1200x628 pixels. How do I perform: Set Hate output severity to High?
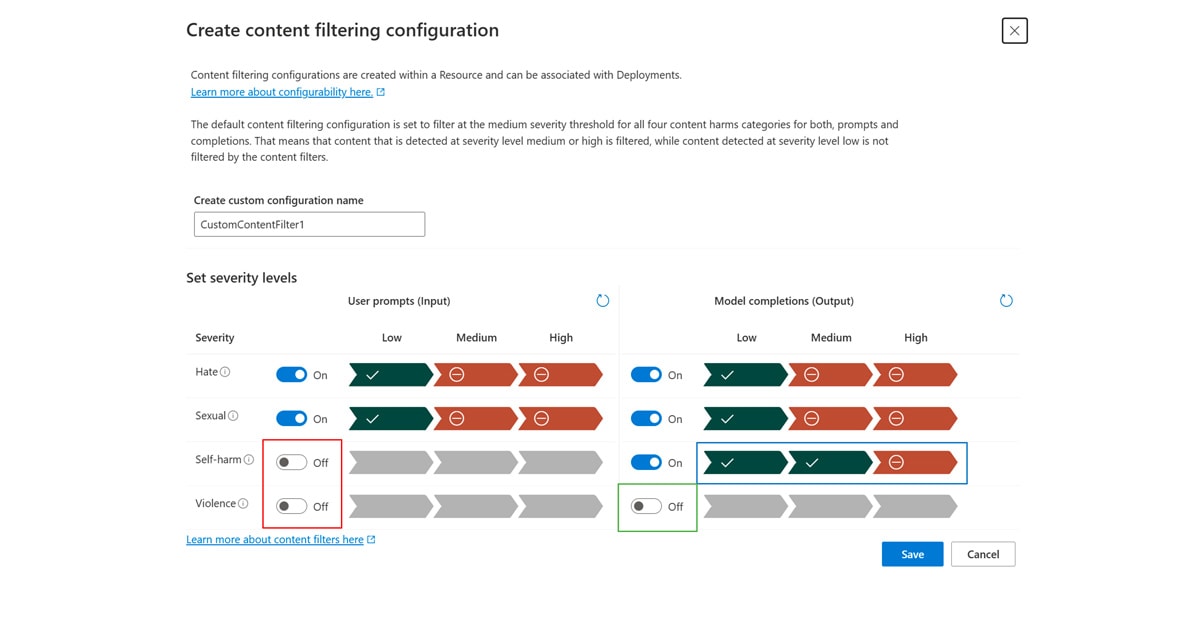(x=916, y=374)
